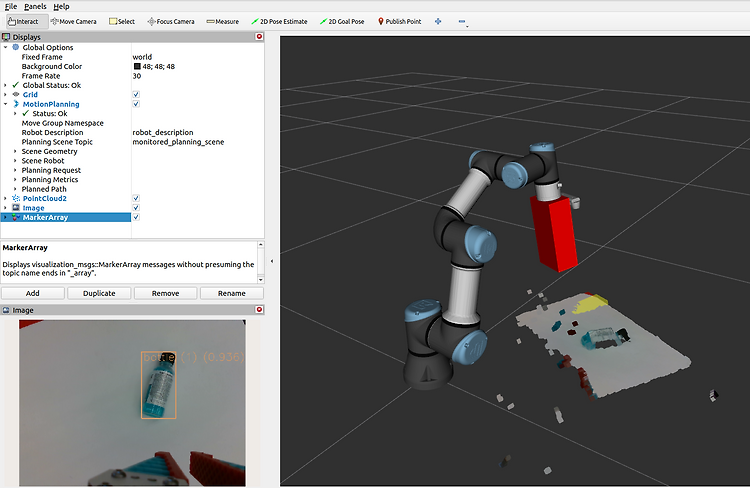This screenshot has height=488, width=750.
Task: Click the description box scroll-down arrow
Action: click(x=261, y=279)
